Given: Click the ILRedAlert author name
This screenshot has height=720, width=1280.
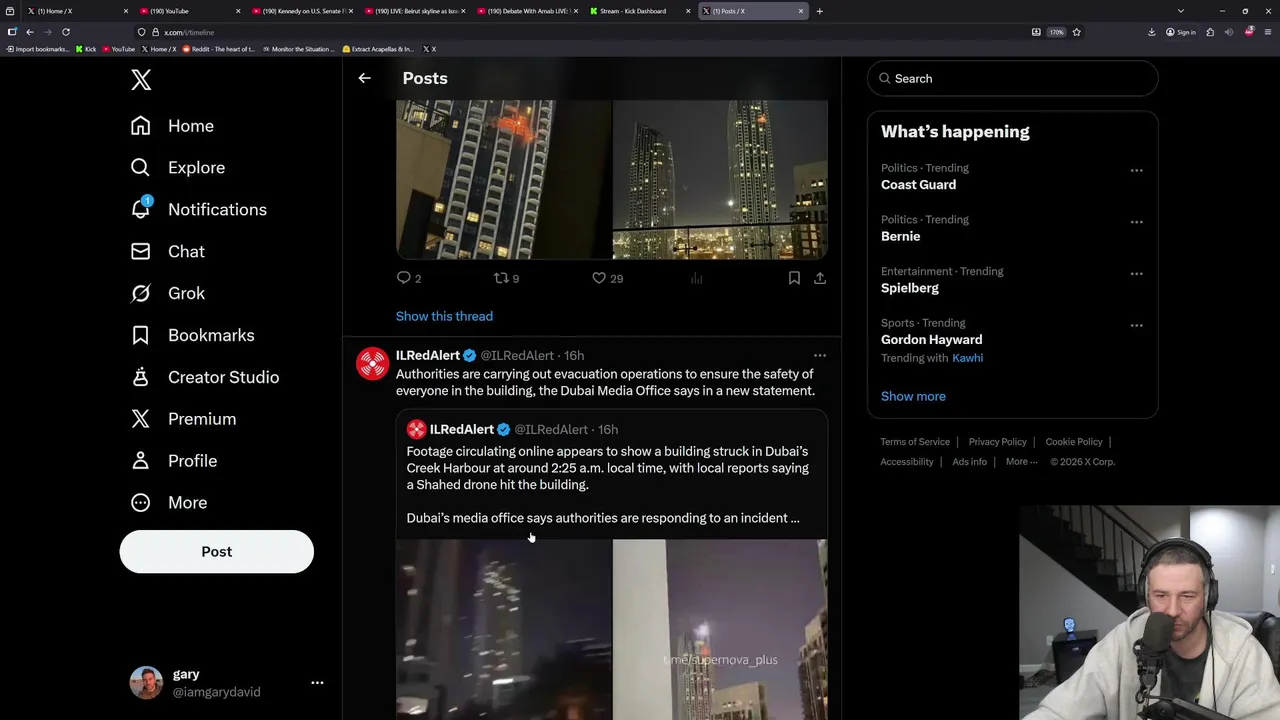Looking at the screenshot, I should tap(428, 355).
